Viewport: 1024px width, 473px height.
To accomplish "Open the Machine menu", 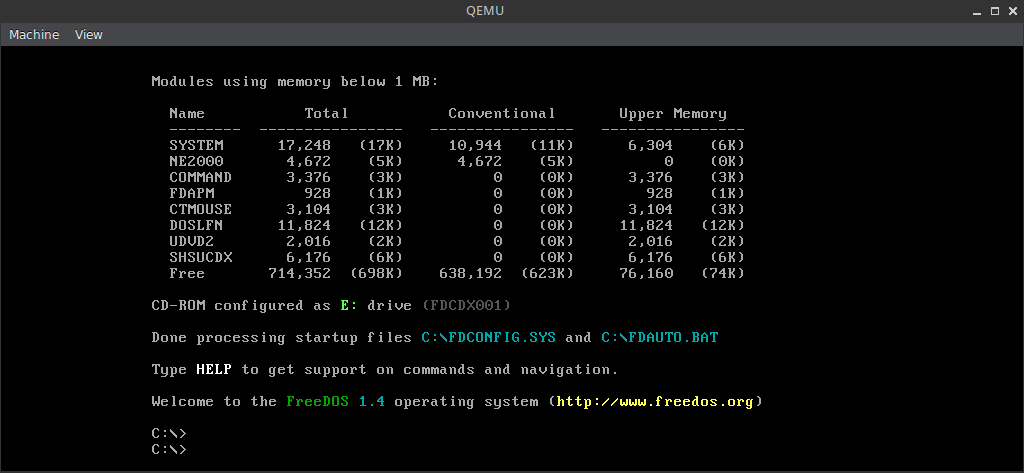I will pyautogui.click(x=34, y=35).
